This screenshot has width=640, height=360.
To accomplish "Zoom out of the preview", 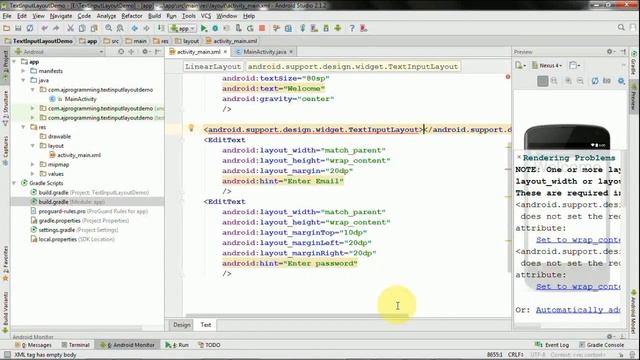I will click(x=580, y=81).
